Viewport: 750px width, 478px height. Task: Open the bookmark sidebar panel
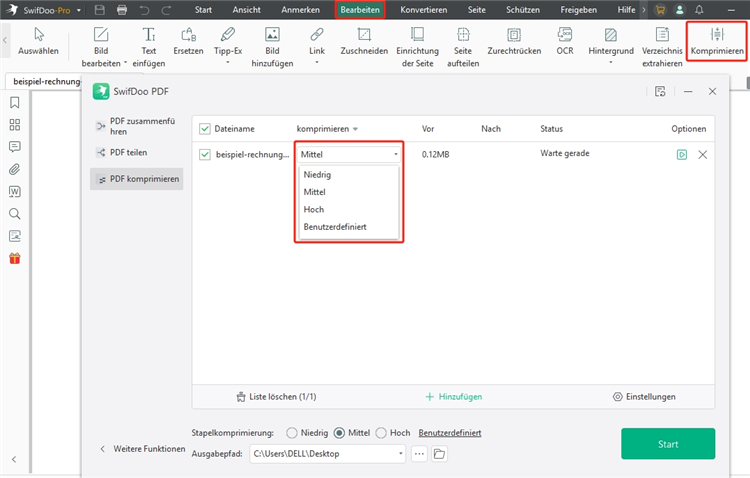(15, 102)
